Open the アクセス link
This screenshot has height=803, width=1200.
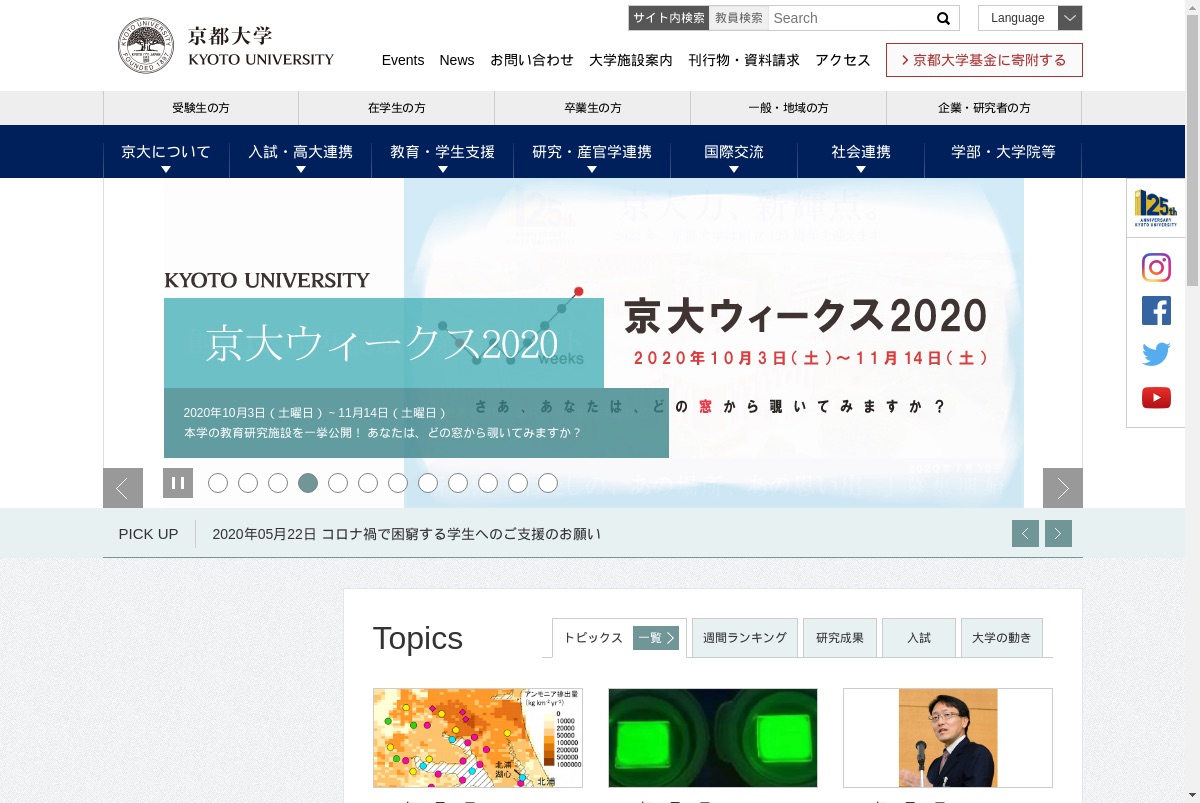point(843,60)
